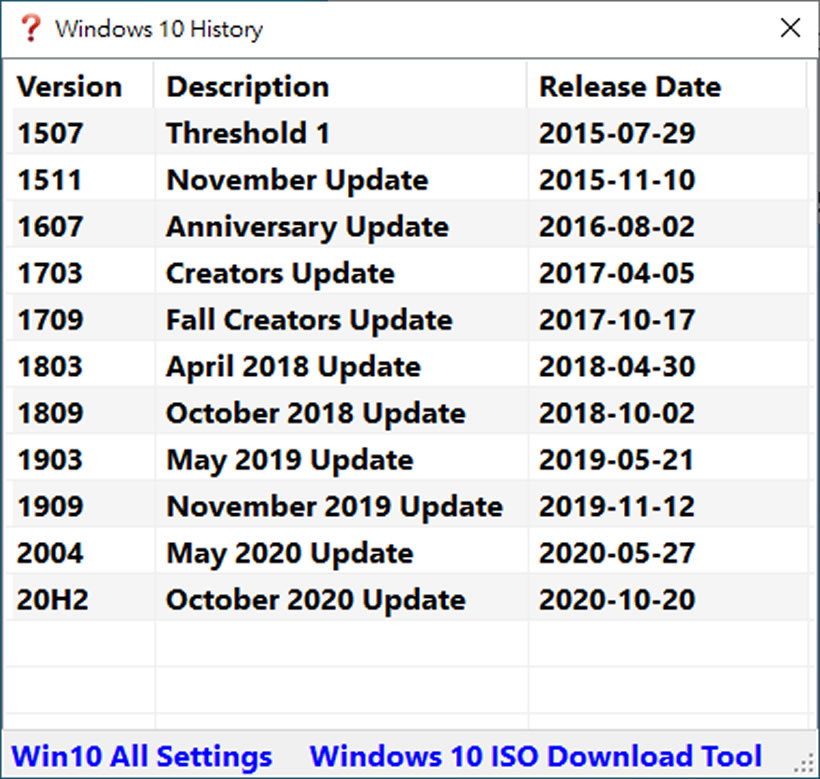Viewport: 820px width, 779px height.
Task: Click the Fall Creators Update description
Action: tap(309, 319)
